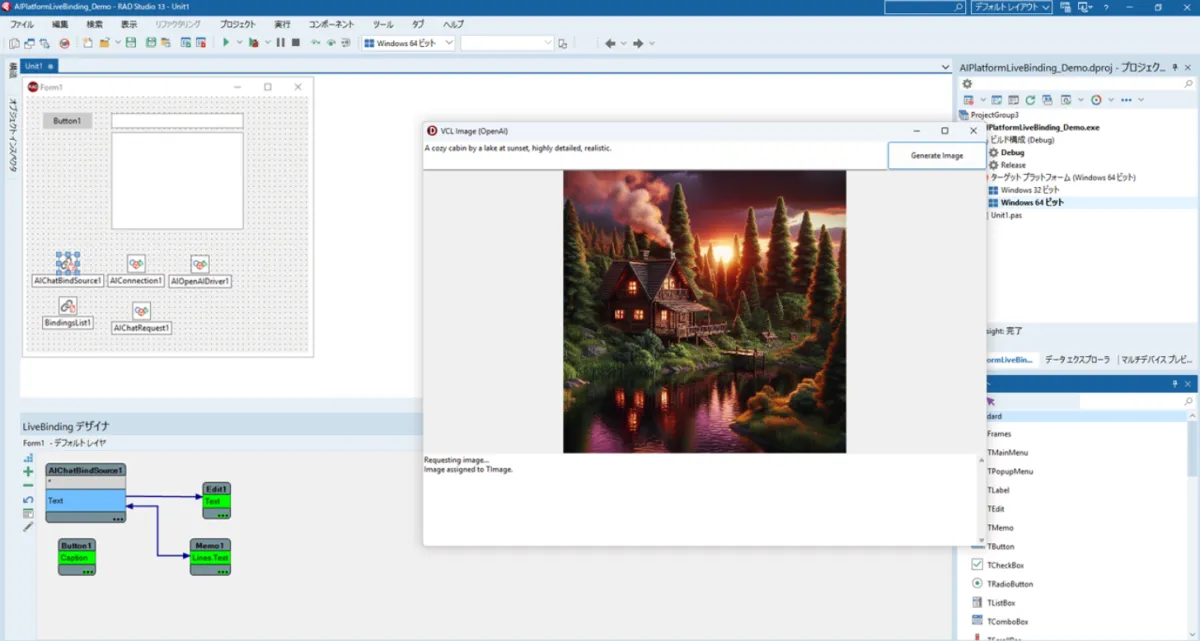Pin the project manager panel
This screenshot has width=1200, height=641.
point(1174,68)
